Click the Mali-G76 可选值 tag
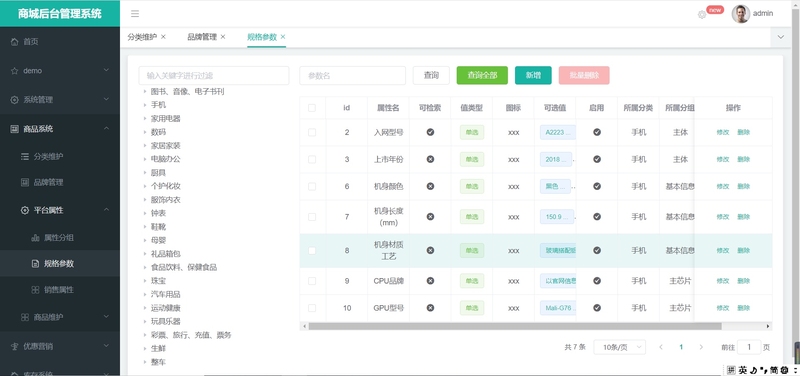The width and height of the screenshot is (800, 376). 558,308
